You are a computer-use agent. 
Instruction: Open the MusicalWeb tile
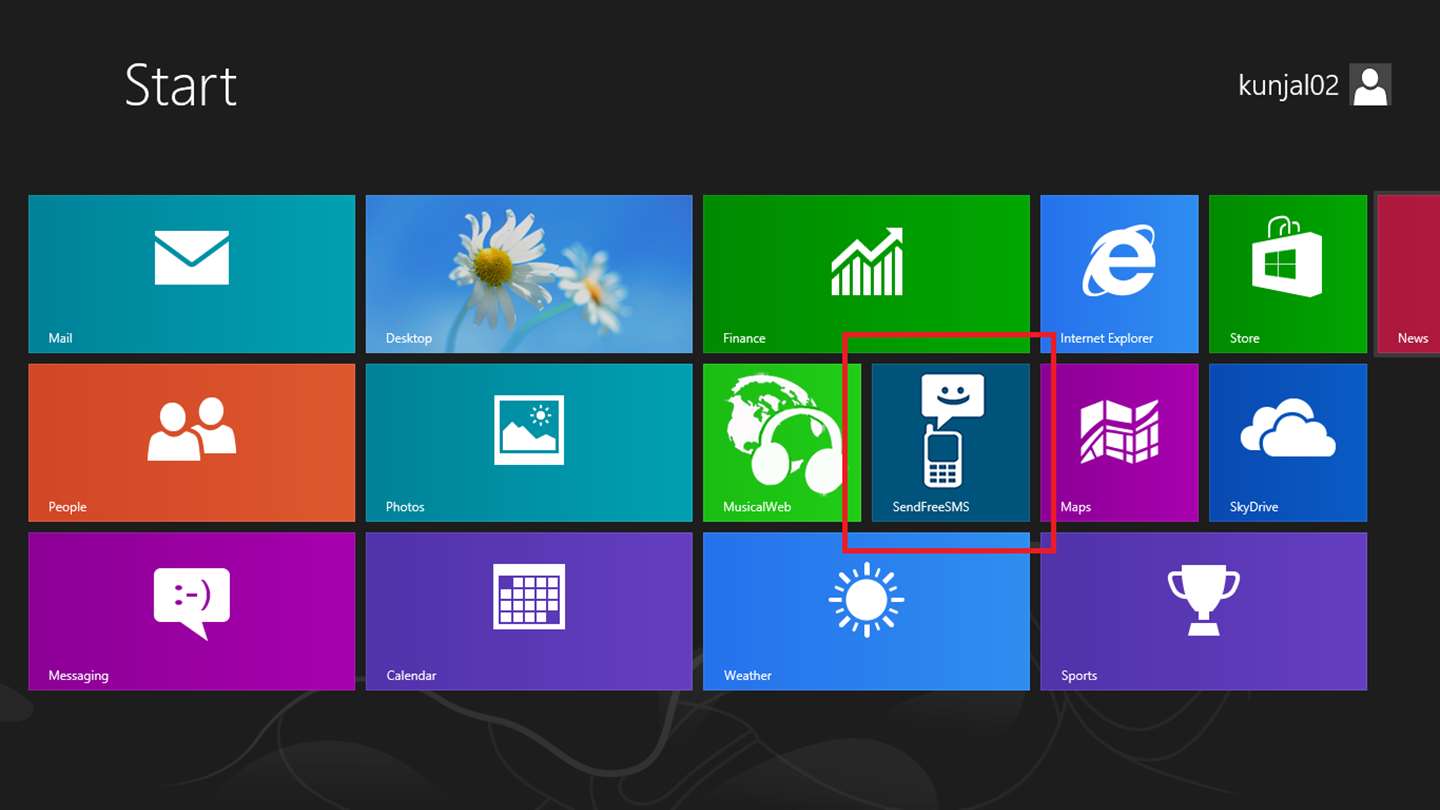point(782,442)
